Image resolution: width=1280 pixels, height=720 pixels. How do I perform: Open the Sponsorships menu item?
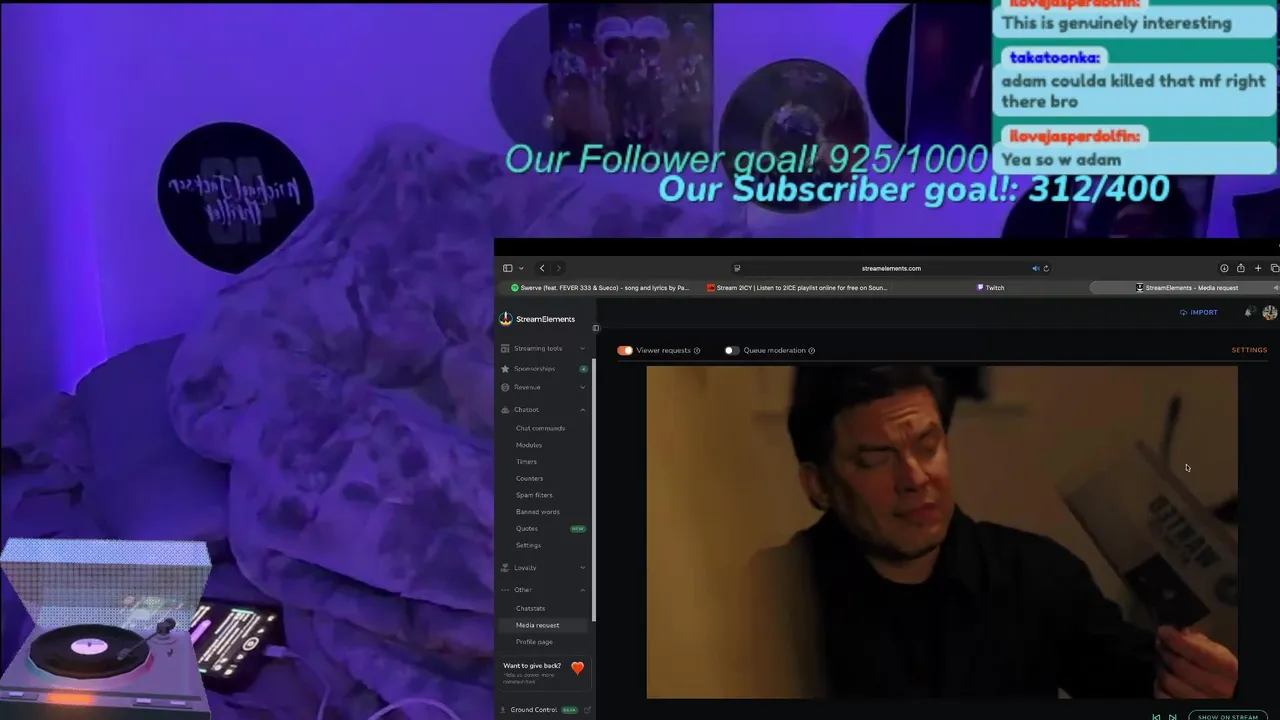544,368
